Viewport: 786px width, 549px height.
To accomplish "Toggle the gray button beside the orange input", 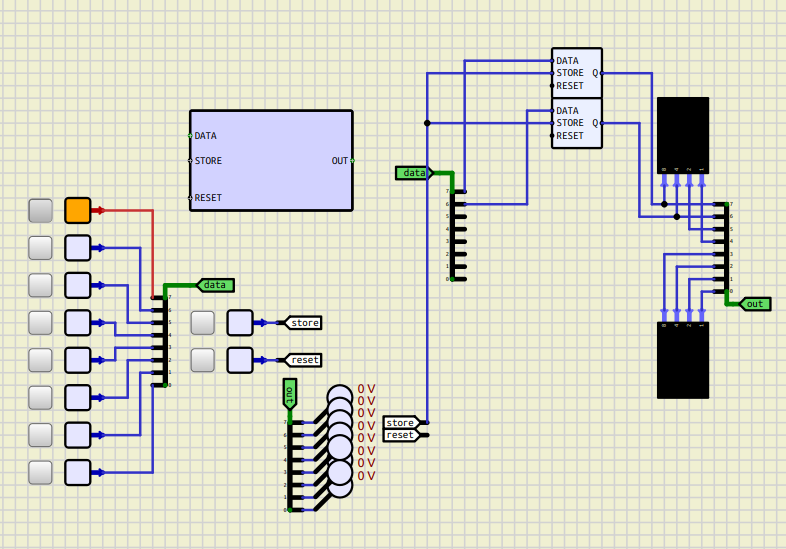I will pyautogui.click(x=40, y=210).
